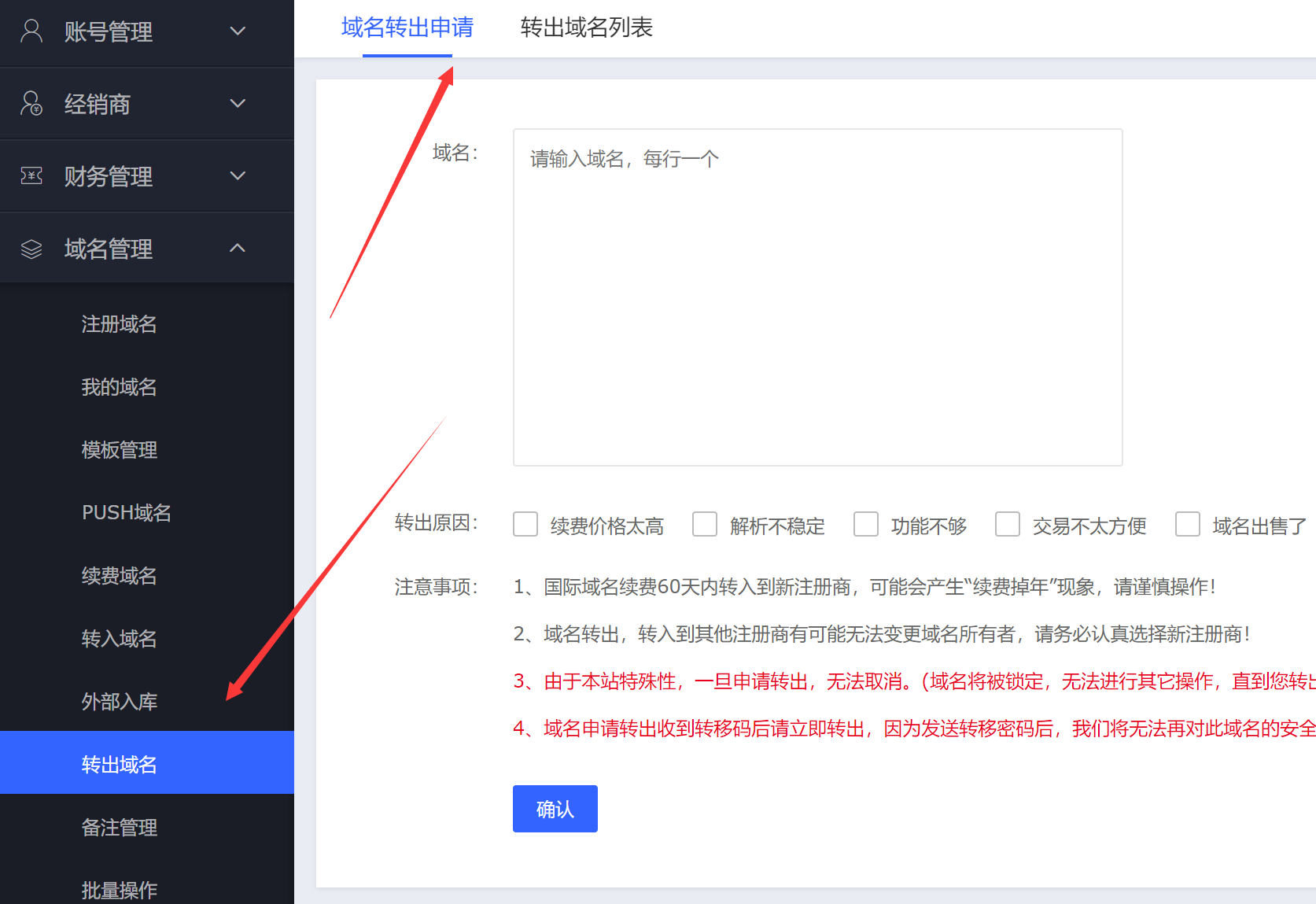Image resolution: width=1316 pixels, height=904 pixels.
Task: Select the 域名转出申请 tab
Action: (407, 28)
